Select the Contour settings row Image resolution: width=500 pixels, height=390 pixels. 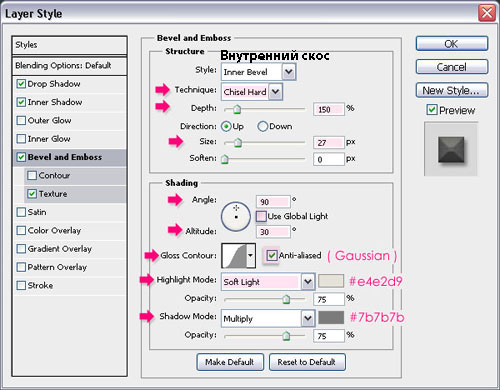click(75, 176)
